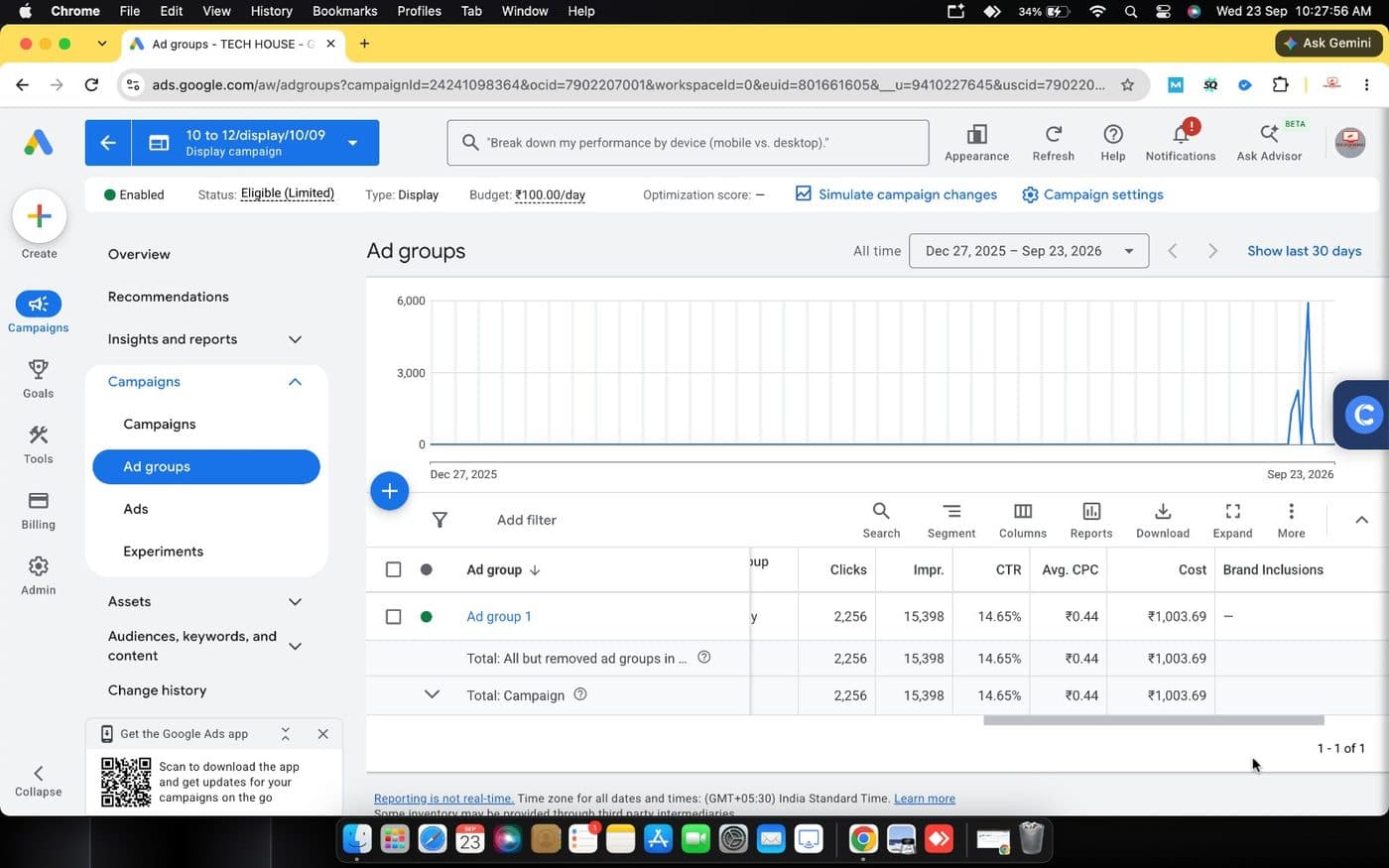
Task: Open the Ad group 1 link
Action: (x=499, y=617)
